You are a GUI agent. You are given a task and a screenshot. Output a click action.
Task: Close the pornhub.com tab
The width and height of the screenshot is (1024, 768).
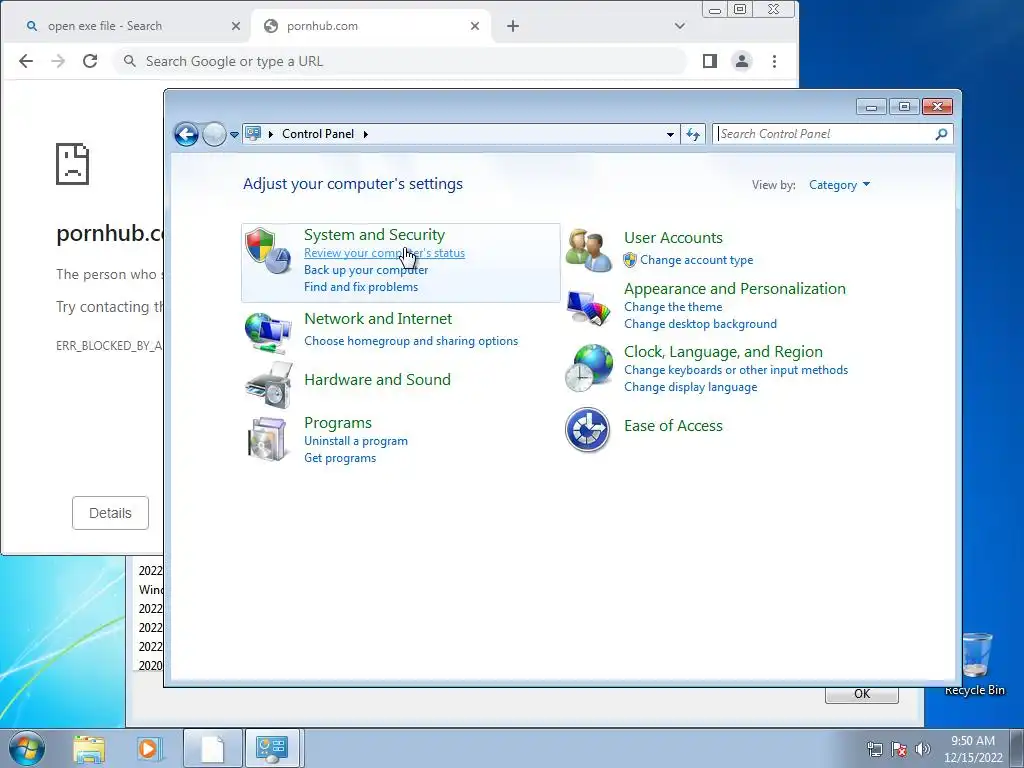[x=475, y=26]
